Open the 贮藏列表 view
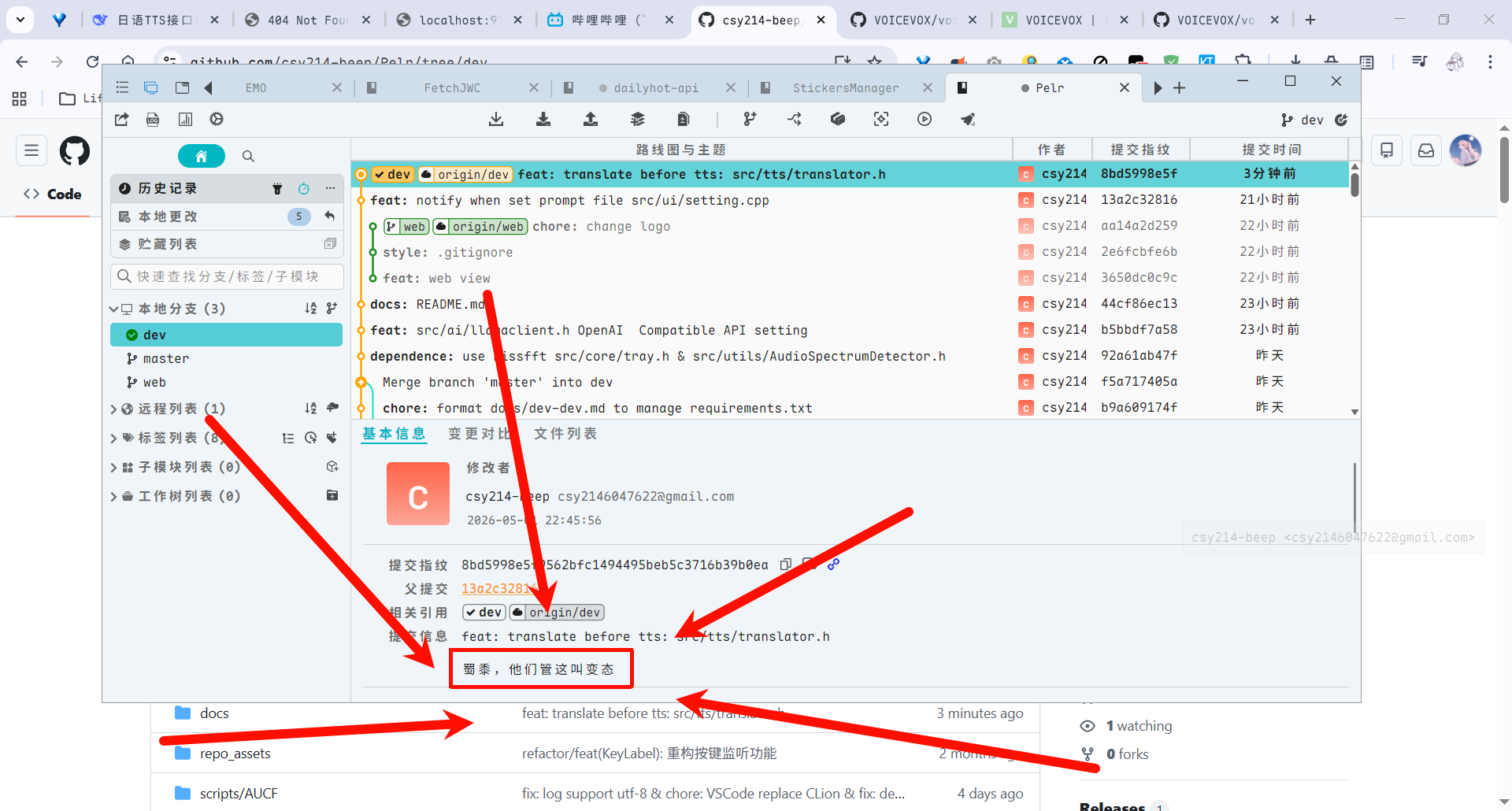This screenshot has height=811, width=1512. tap(227, 244)
